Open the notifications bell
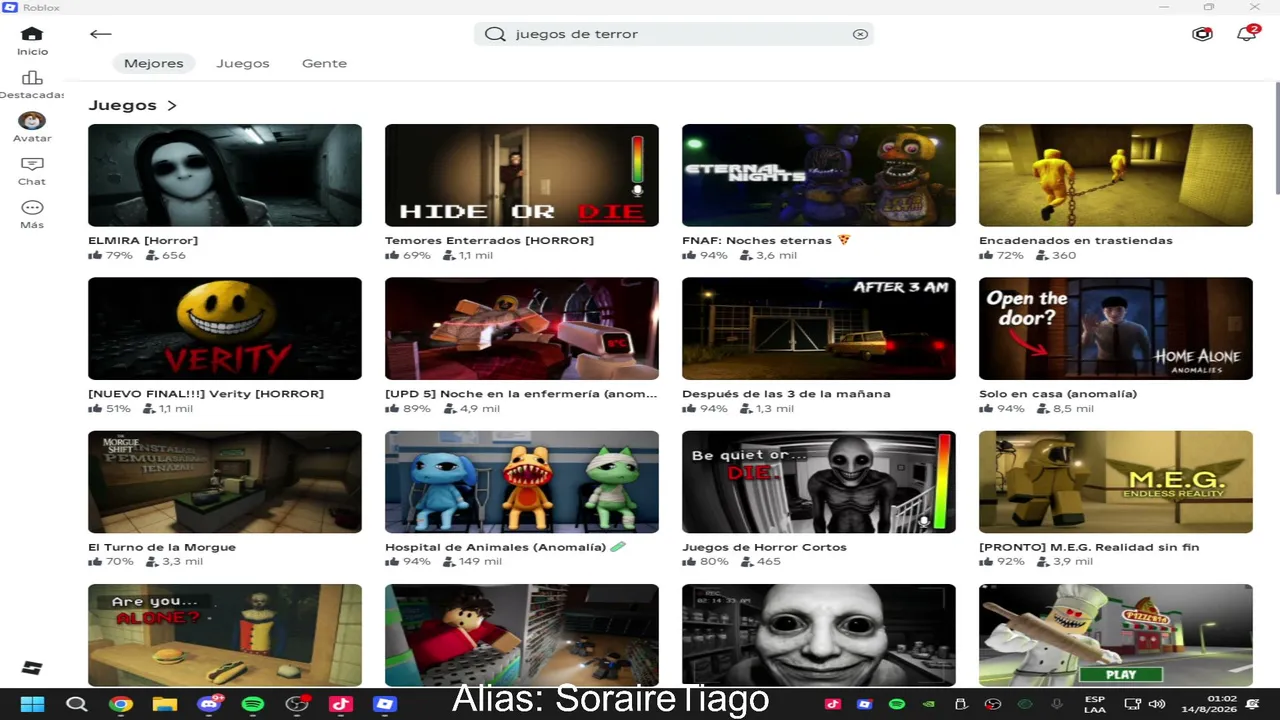The image size is (1280, 720). click(1246, 34)
